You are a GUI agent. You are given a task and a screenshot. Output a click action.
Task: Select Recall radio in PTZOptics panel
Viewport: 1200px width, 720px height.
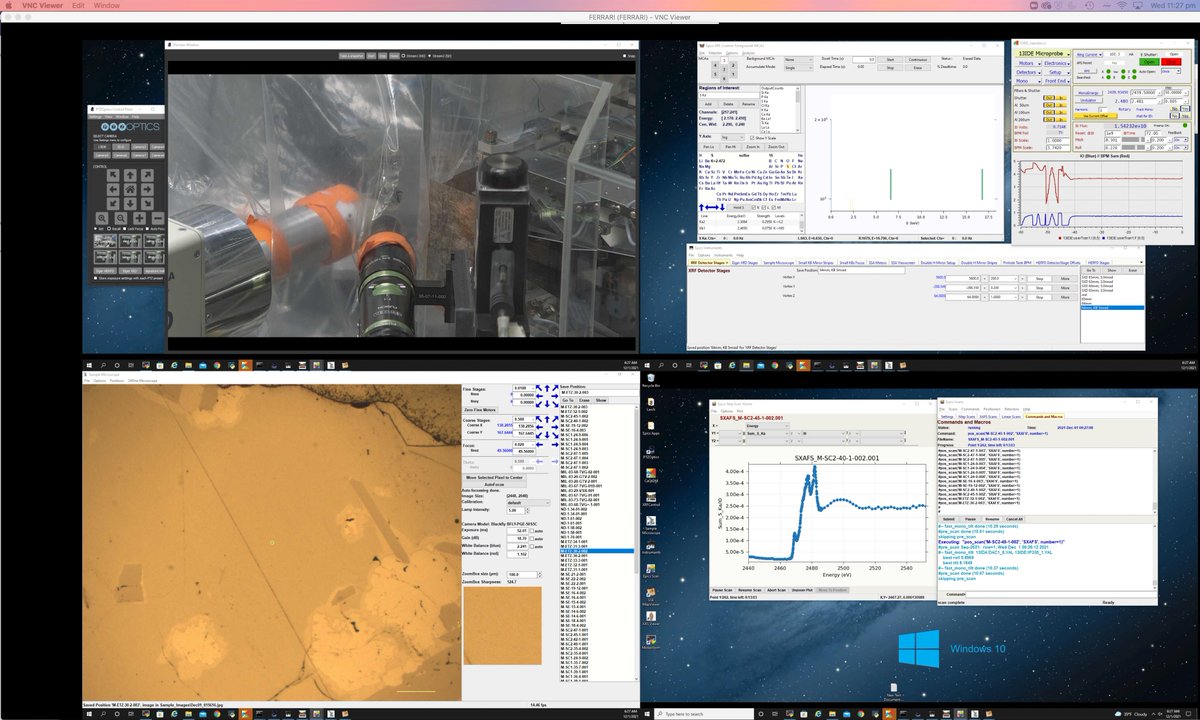[x=109, y=228]
